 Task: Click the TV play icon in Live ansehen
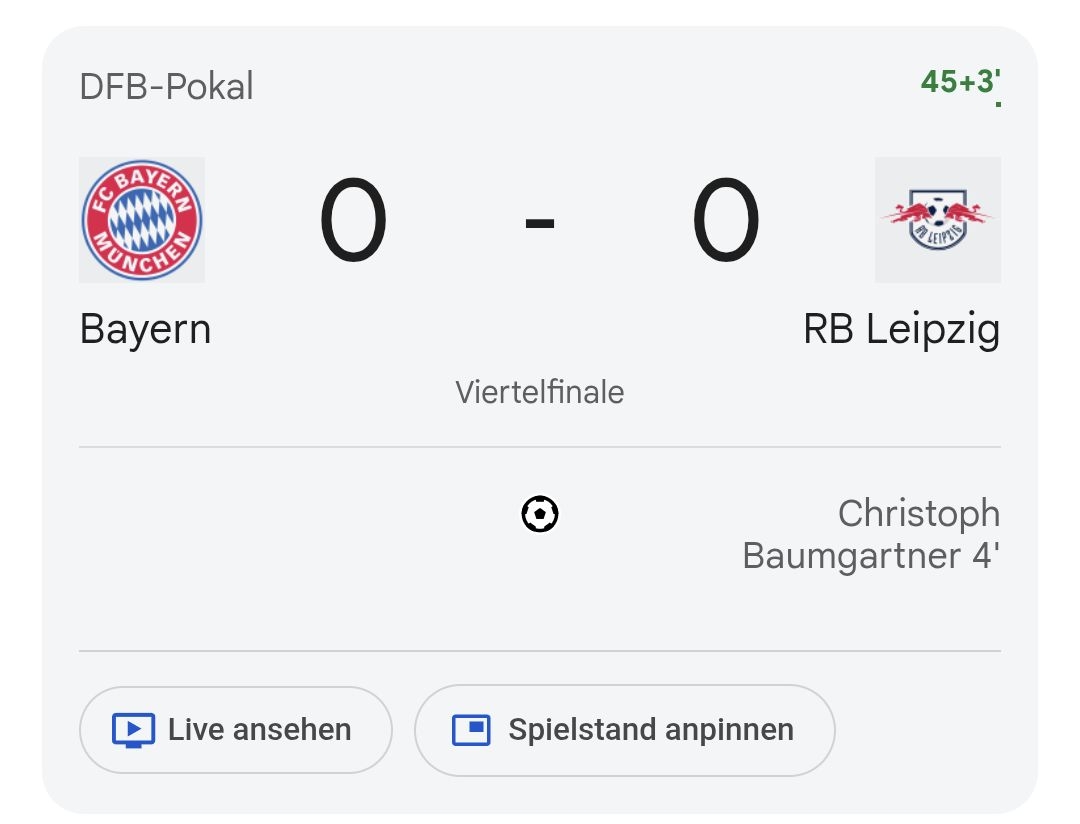click(133, 730)
